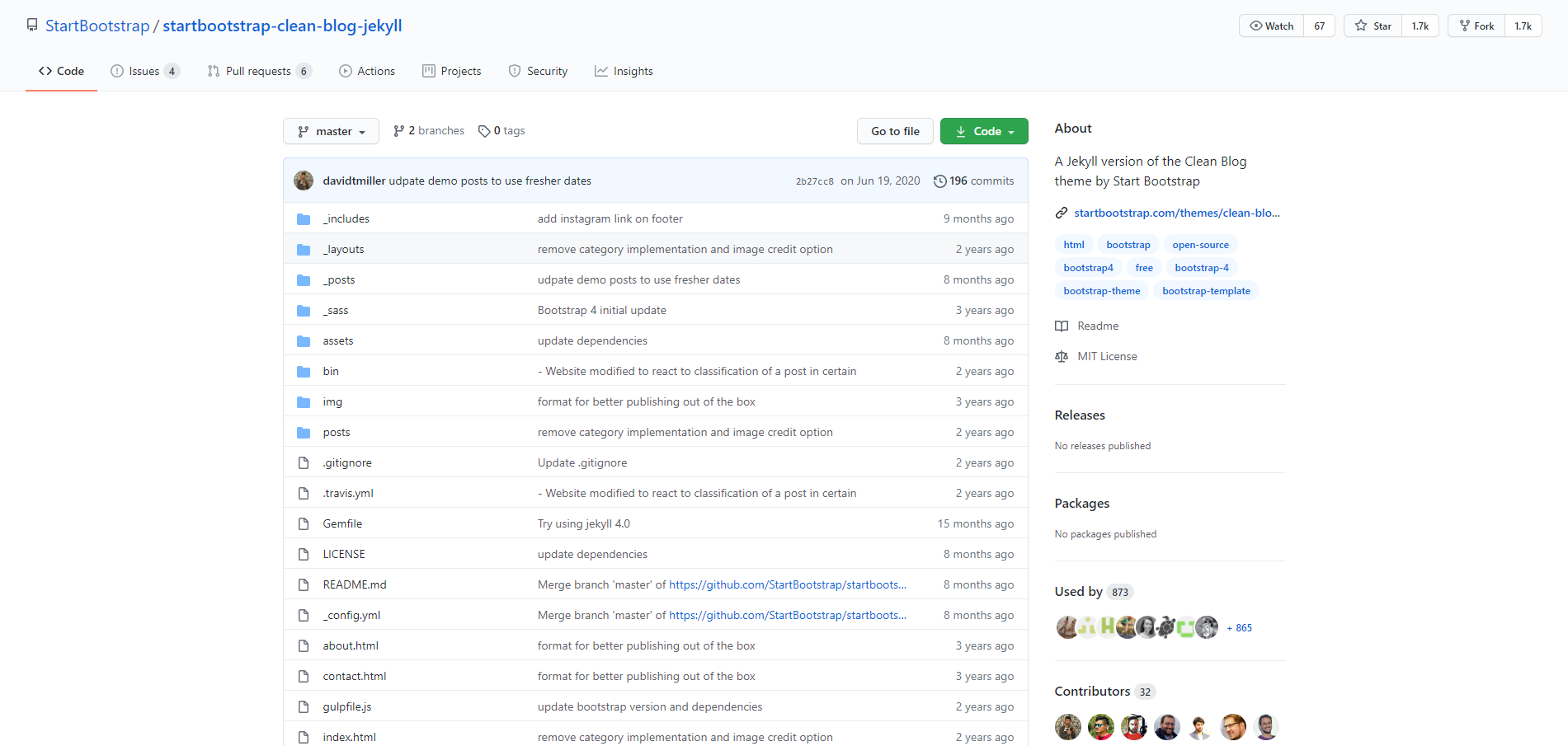Click the LICENSE file icon
Viewport: 1568px width, 746px height.
(304, 554)
